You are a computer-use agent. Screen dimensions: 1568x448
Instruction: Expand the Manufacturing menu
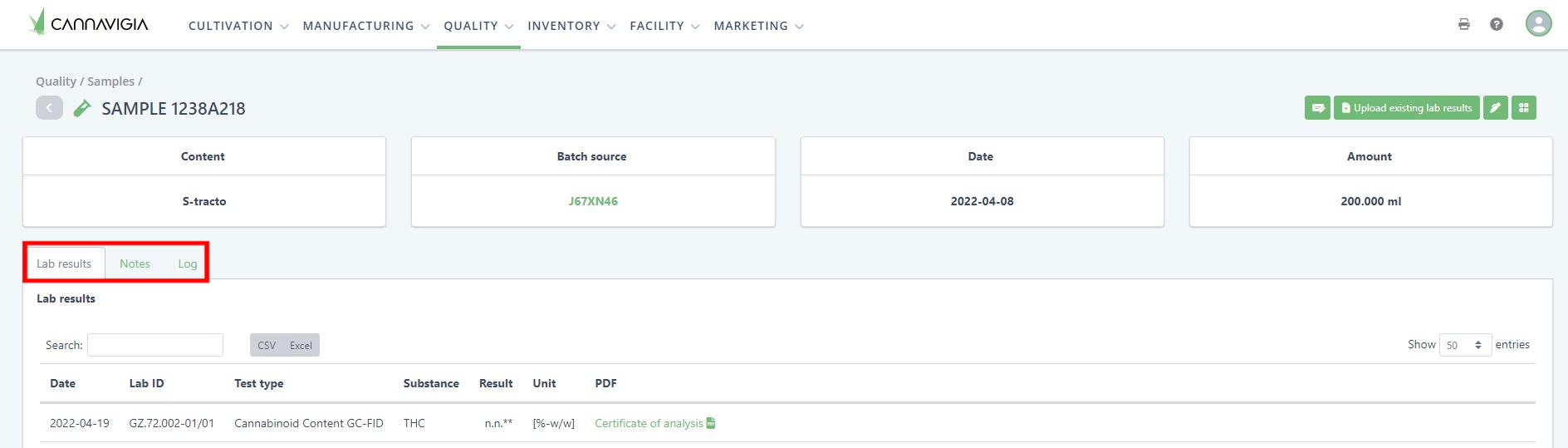(x=365, y=26)
